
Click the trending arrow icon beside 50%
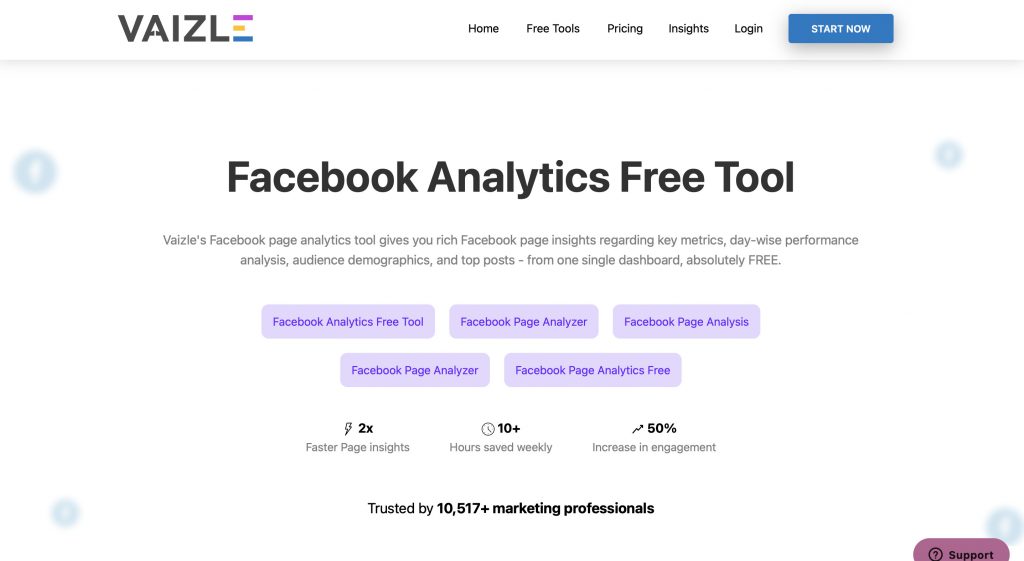[637, 429]
